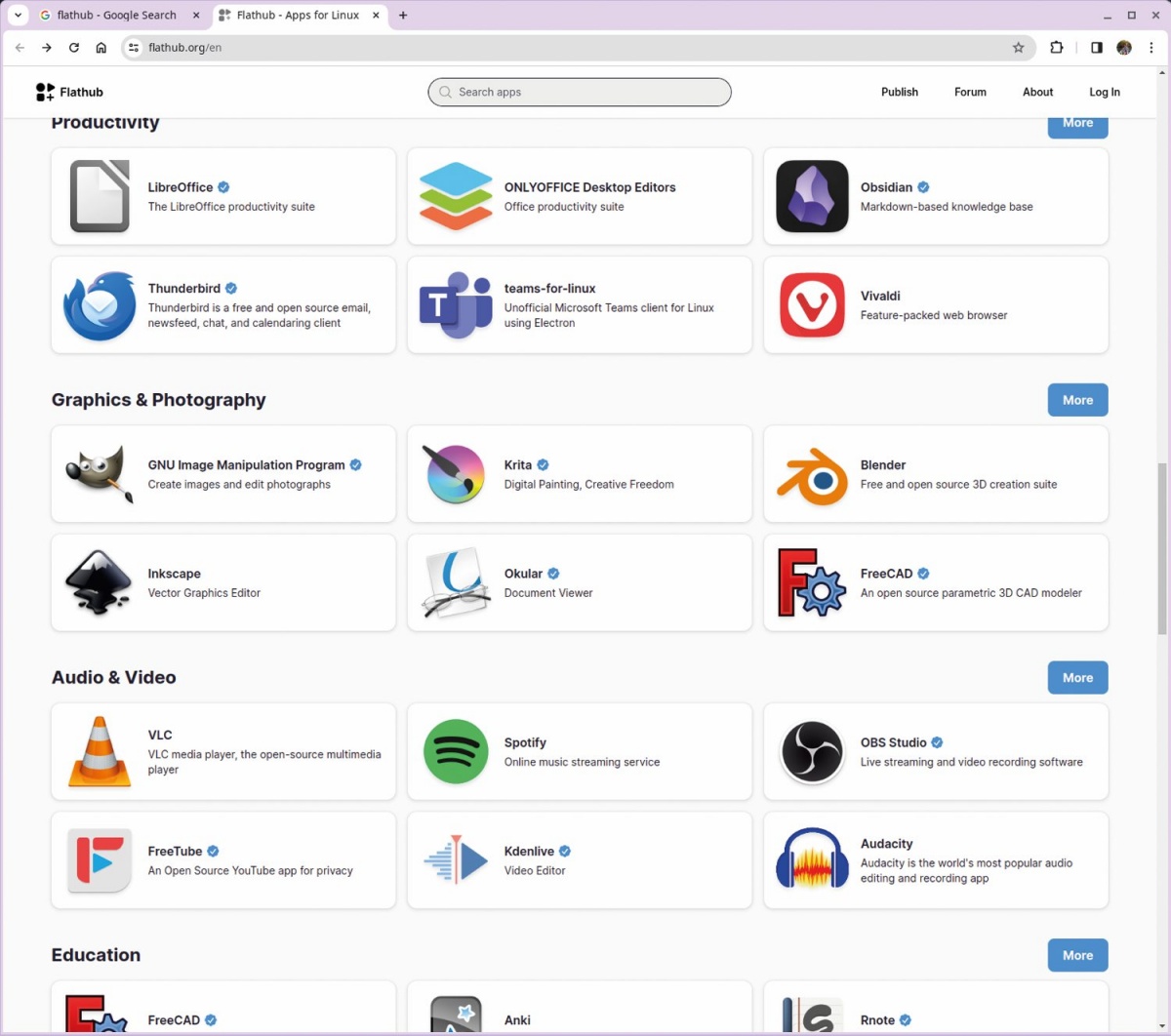Open a new tab with the plus button
The height and width of the screenshot is (1036, 1171).
[403, 16]
